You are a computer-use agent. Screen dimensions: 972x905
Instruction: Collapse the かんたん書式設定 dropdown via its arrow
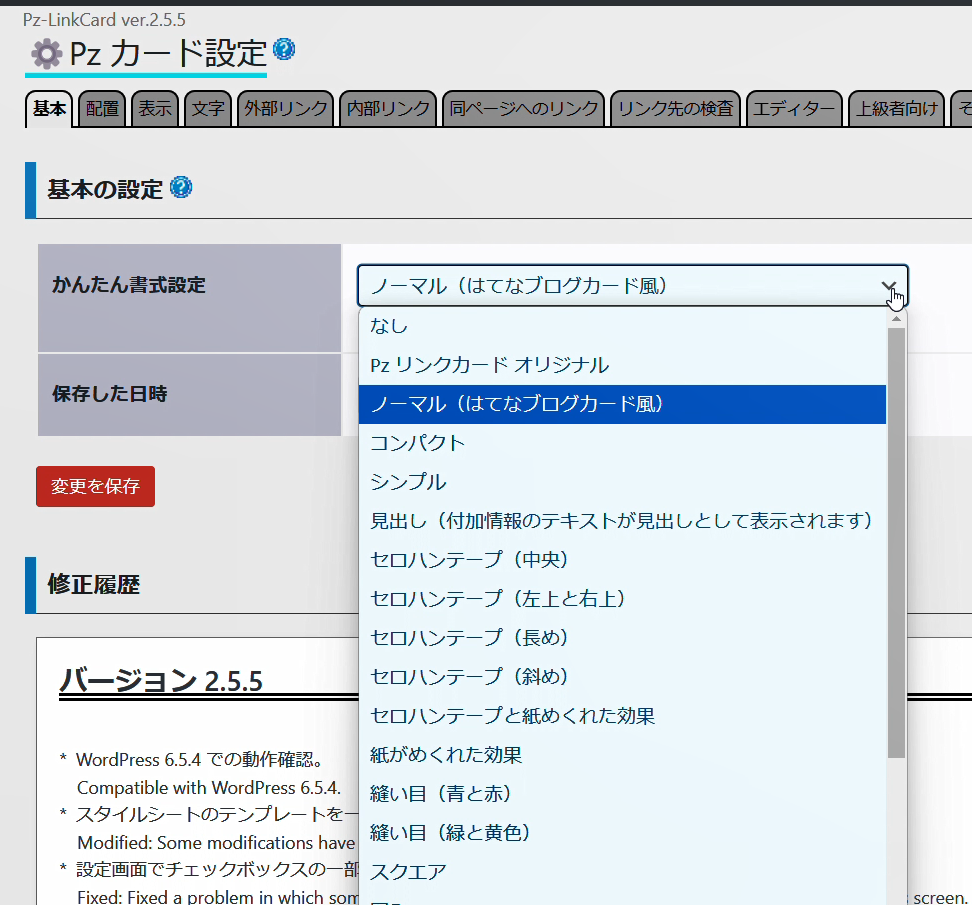[x=889, y=286]
